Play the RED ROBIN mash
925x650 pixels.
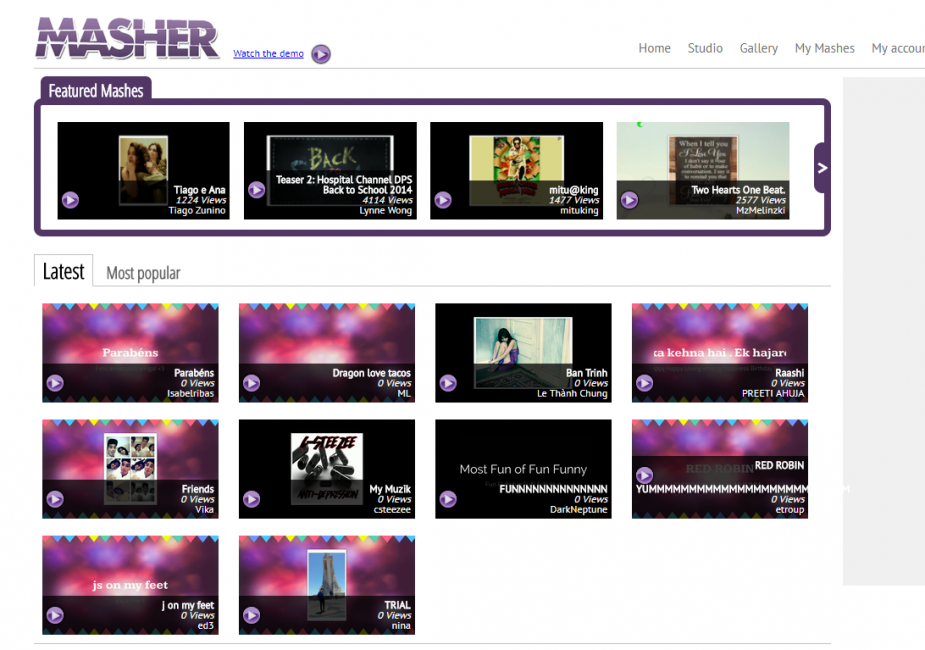click(x=644, y=474)
